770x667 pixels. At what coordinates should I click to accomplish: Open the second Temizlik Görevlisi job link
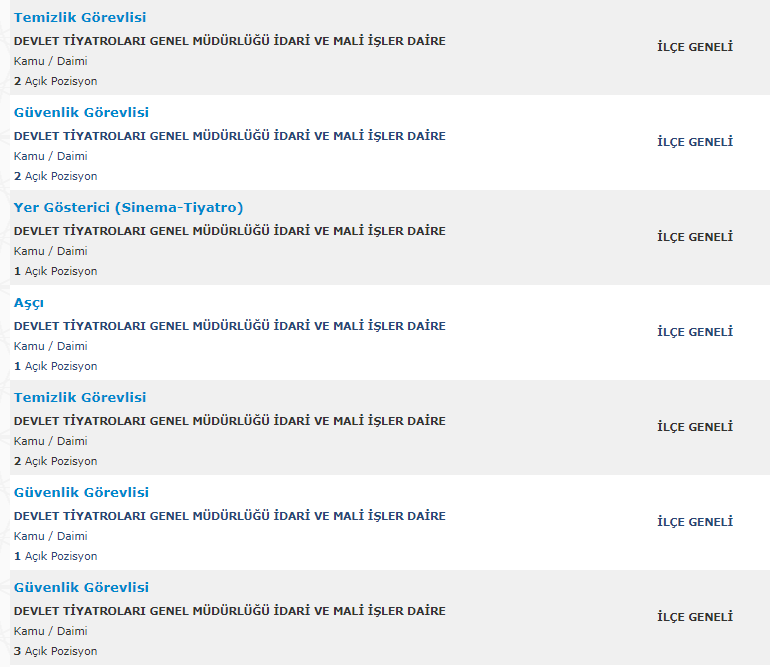coord(80,397)
